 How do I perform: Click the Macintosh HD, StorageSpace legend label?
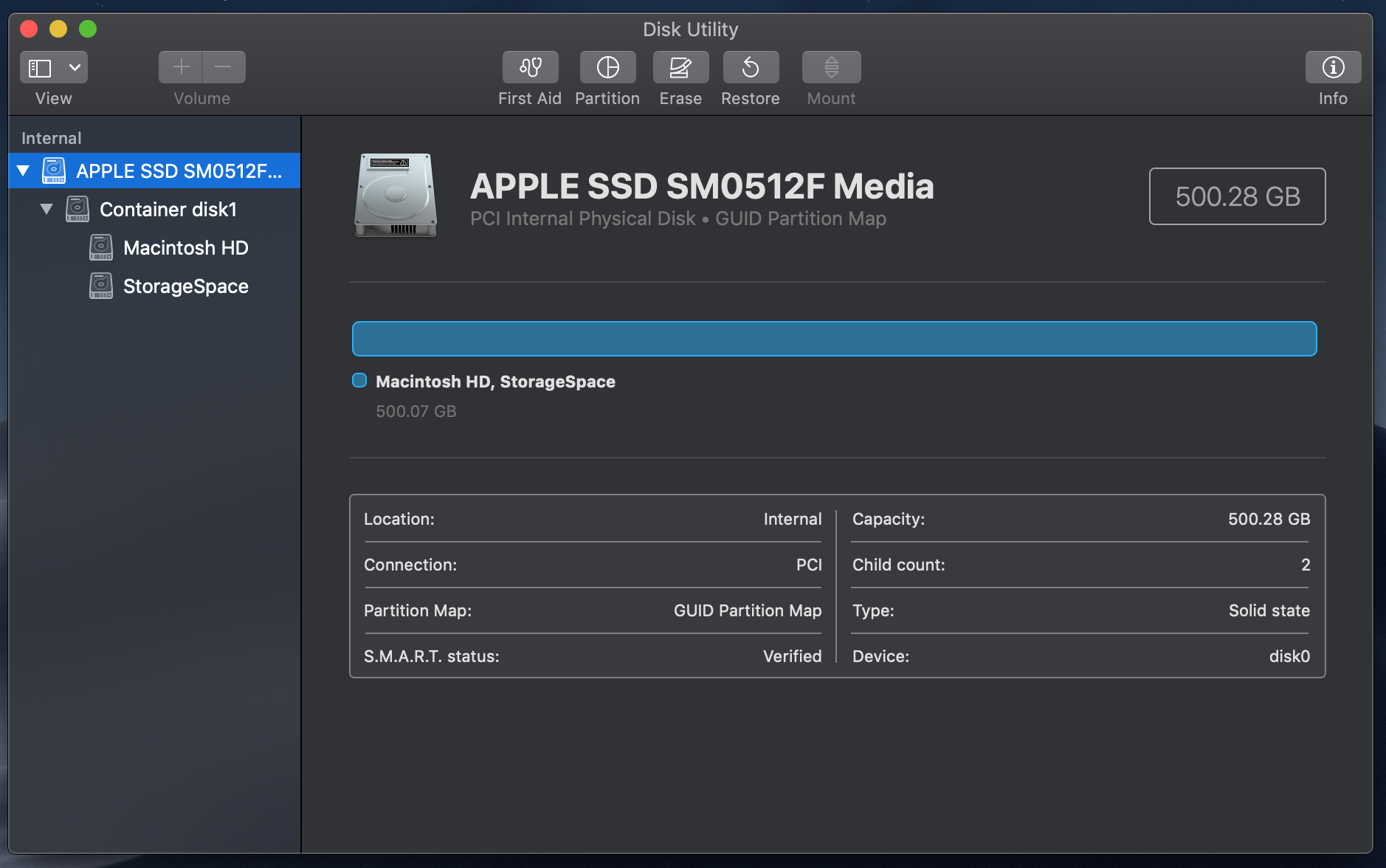(x=495, y=382)
